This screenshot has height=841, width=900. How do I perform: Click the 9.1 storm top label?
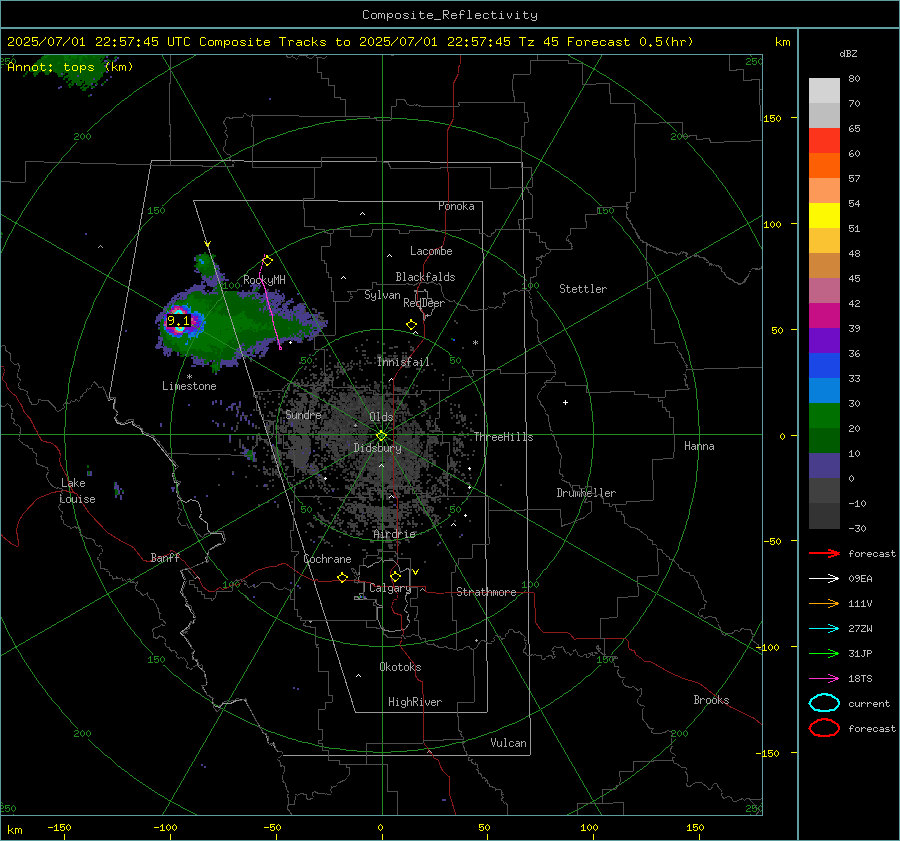178,320
